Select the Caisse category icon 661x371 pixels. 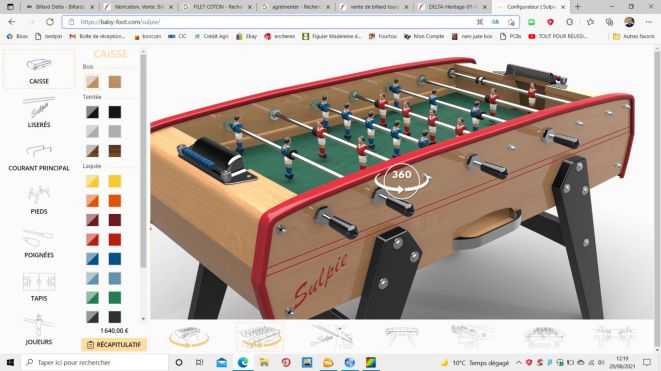pyautogui.click(x=39, y=69)
